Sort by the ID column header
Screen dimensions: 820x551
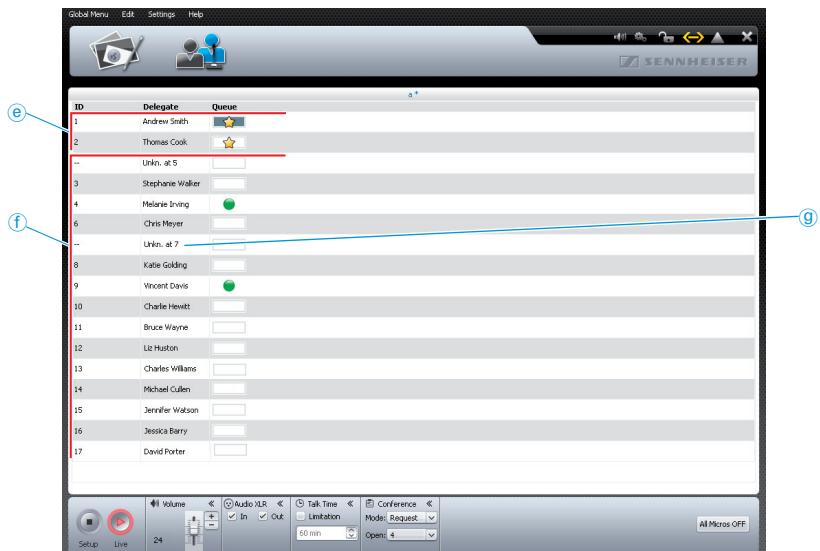pos(79,107)
